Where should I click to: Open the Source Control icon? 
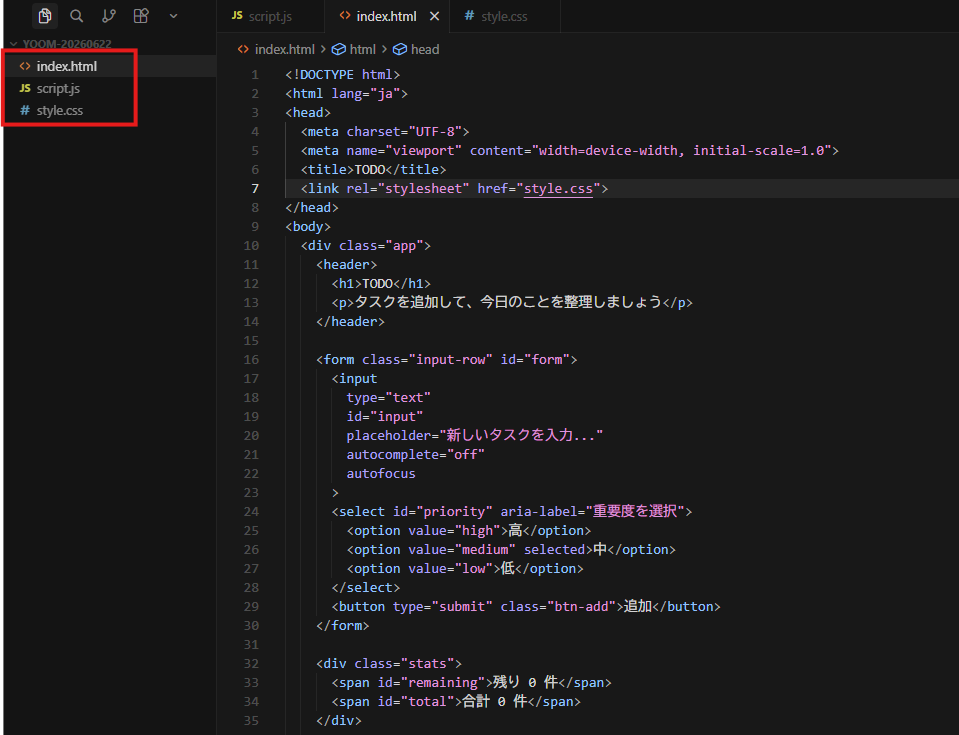coord(109,16)
